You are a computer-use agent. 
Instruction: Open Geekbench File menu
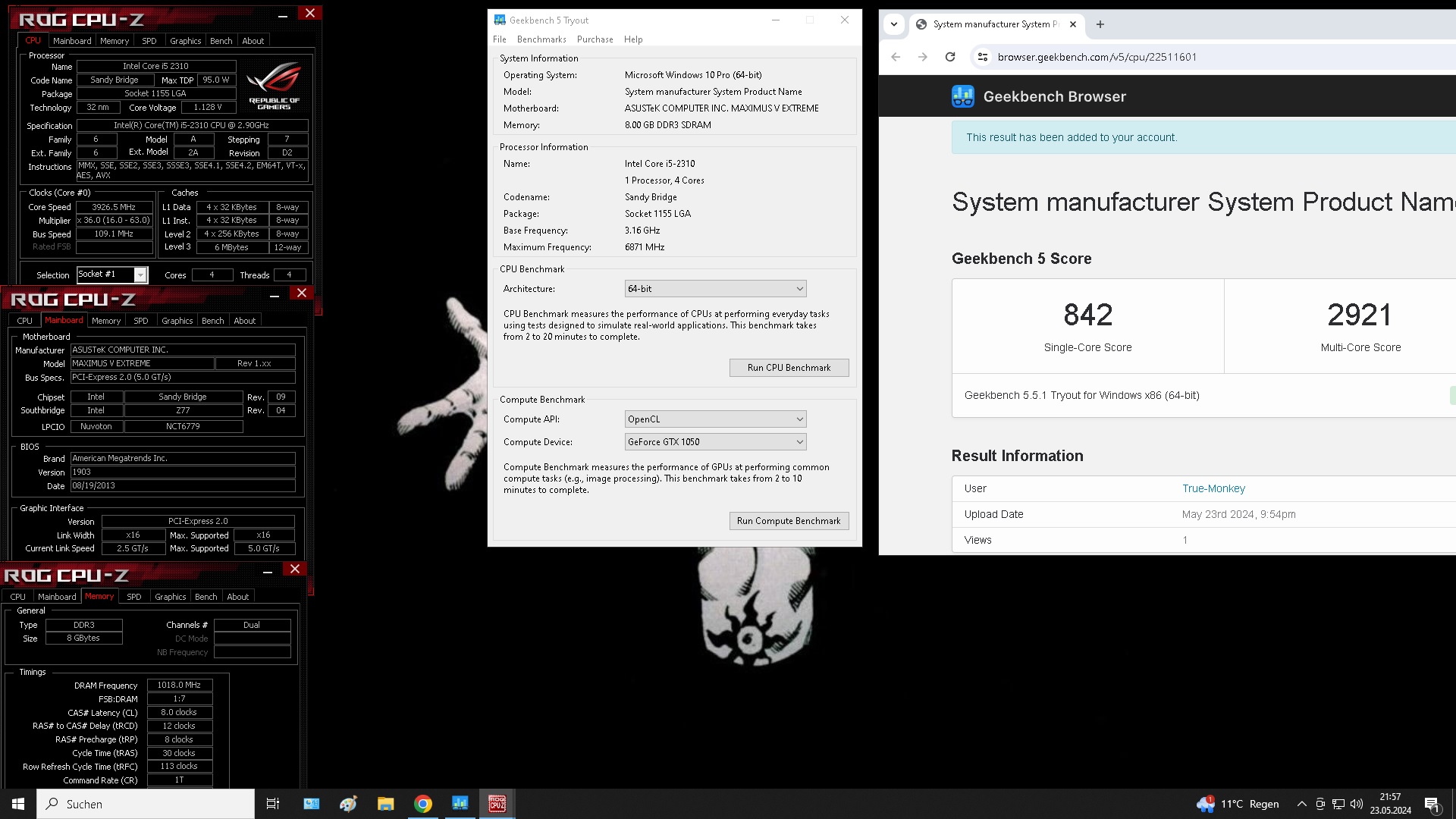pos(500,39)
